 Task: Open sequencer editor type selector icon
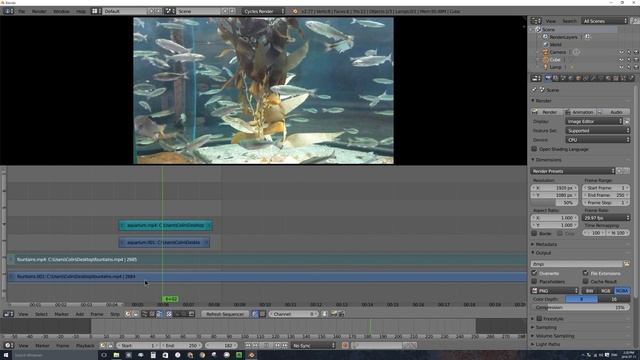[x=9, y=314]
